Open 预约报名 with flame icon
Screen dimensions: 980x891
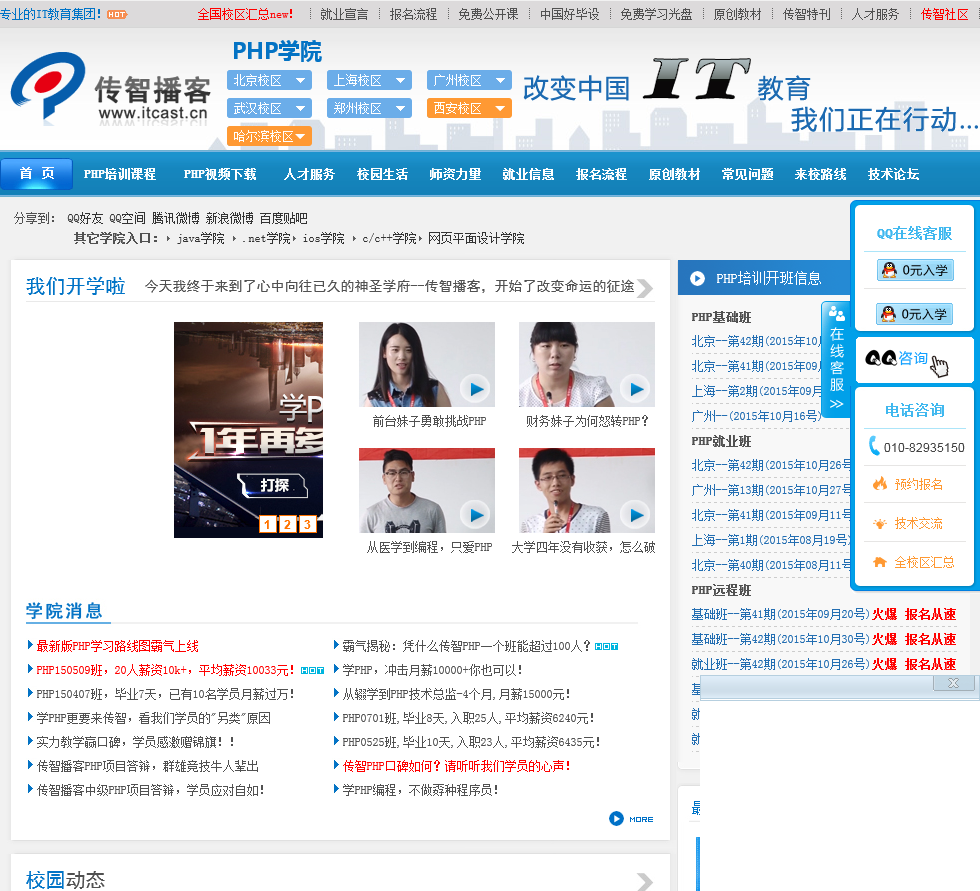[908, 484]
